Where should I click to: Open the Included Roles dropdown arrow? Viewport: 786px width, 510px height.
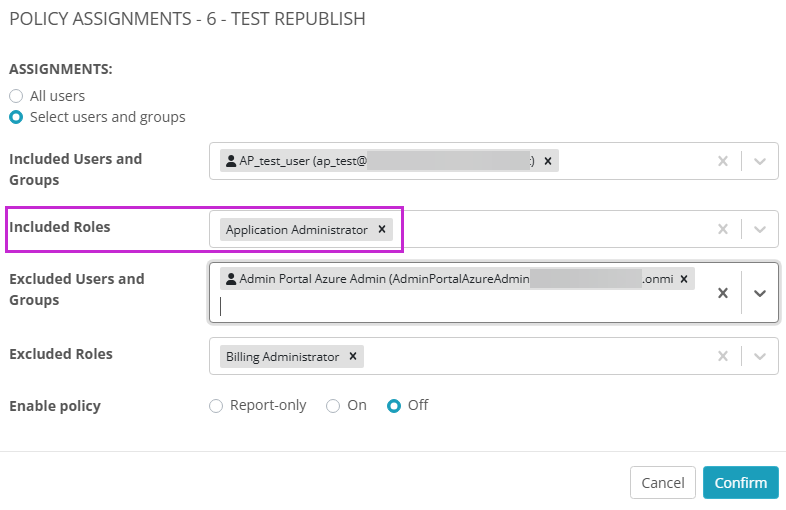coord(760,229)
